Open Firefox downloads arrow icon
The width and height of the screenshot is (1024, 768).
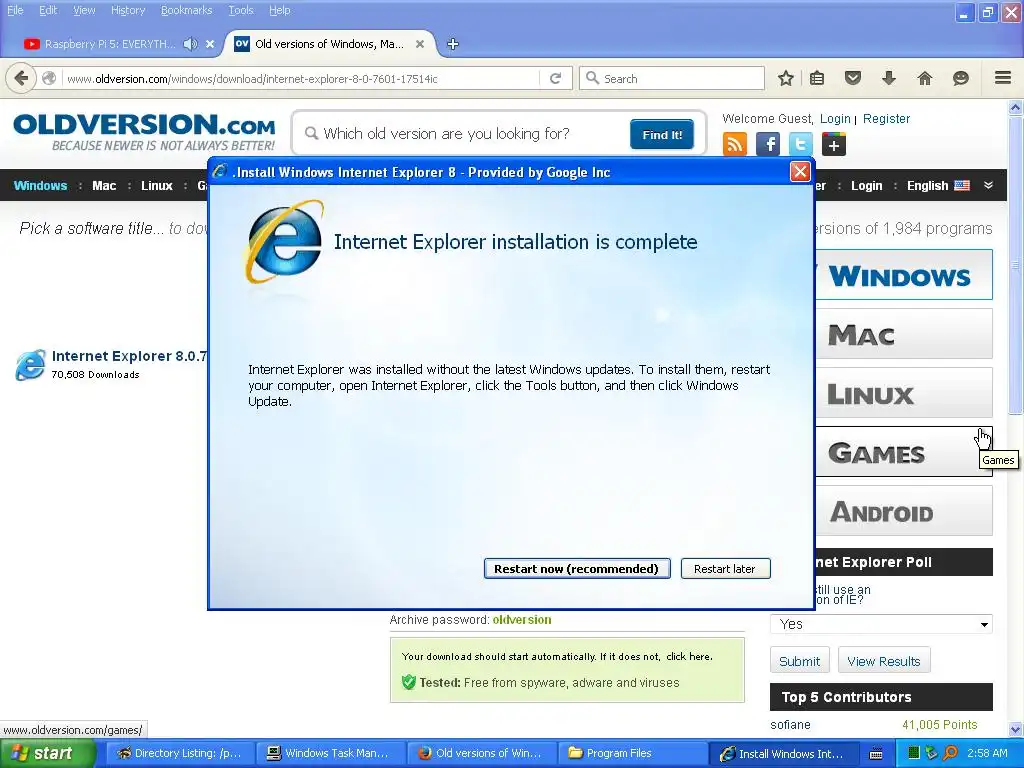coord(889,78)
